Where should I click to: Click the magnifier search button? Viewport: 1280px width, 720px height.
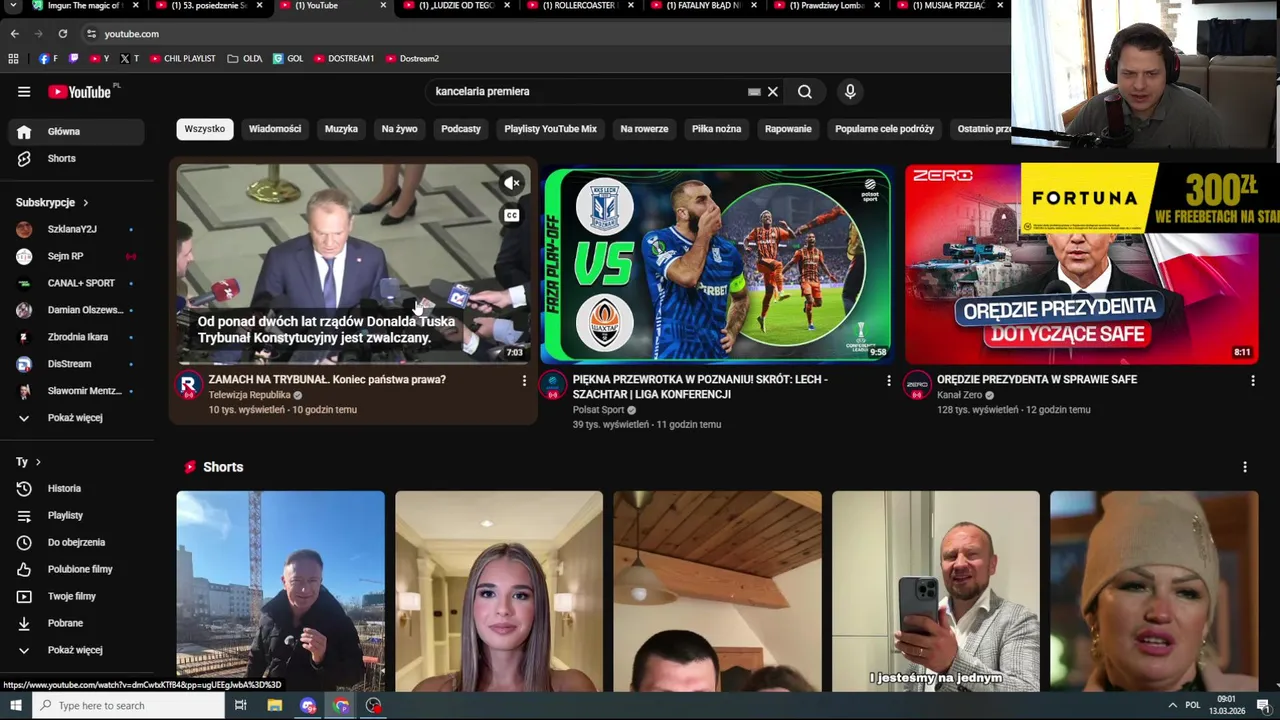(805, 92)
